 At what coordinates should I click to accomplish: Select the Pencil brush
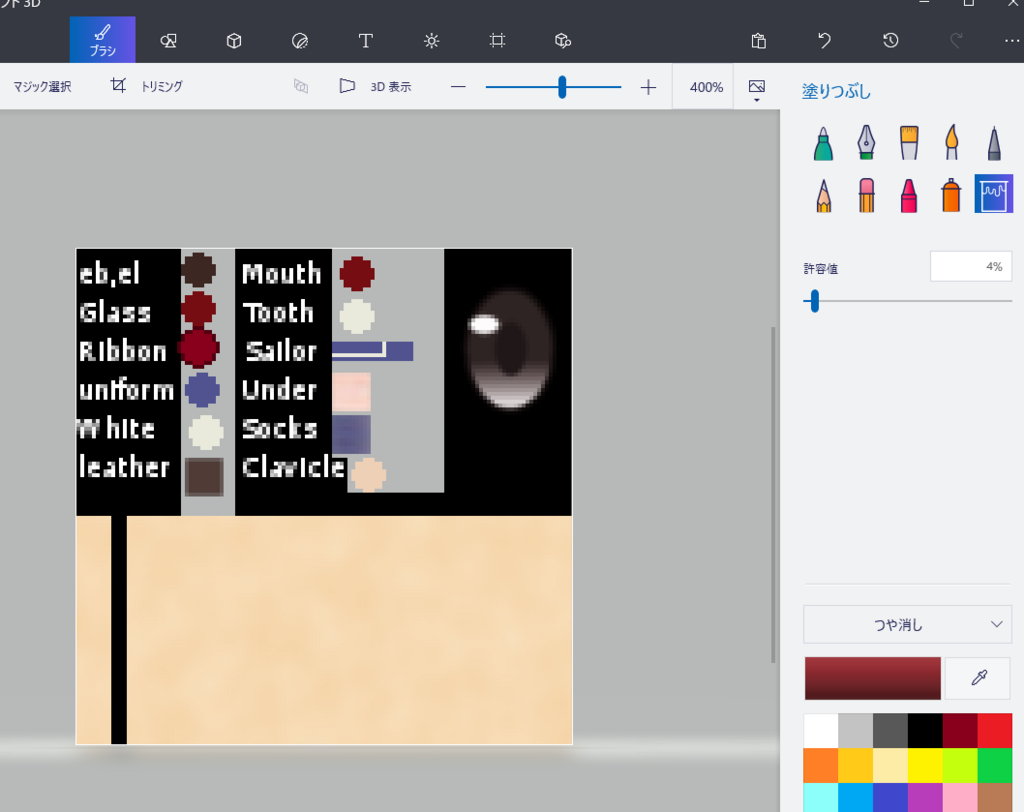click(x=824, y=195)
